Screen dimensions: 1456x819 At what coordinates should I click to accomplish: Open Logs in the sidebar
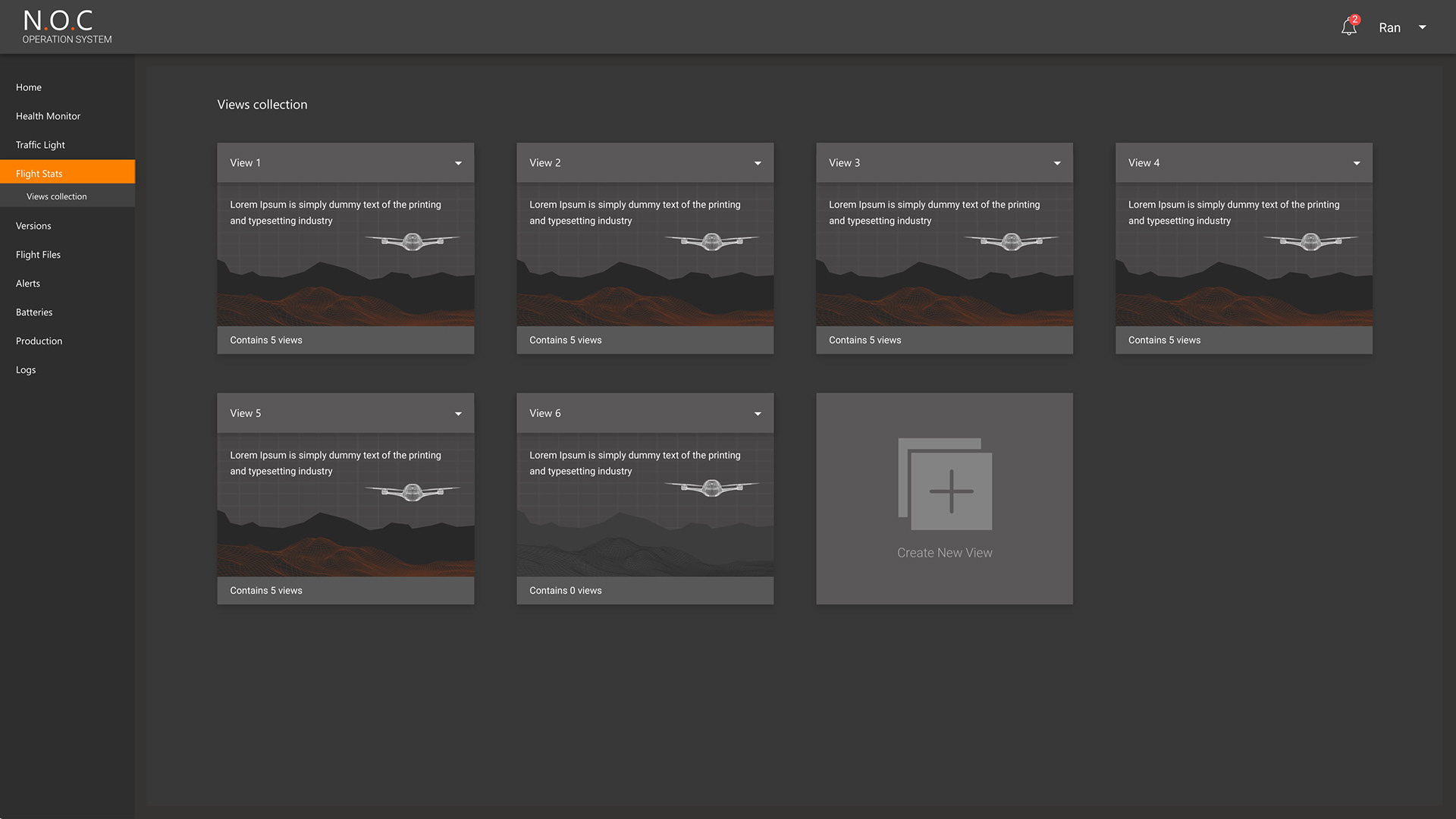[x=26, y=370]
